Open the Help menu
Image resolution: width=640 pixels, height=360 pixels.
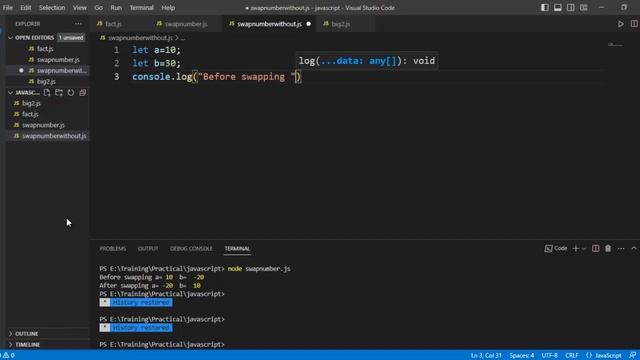pos(168,8)
